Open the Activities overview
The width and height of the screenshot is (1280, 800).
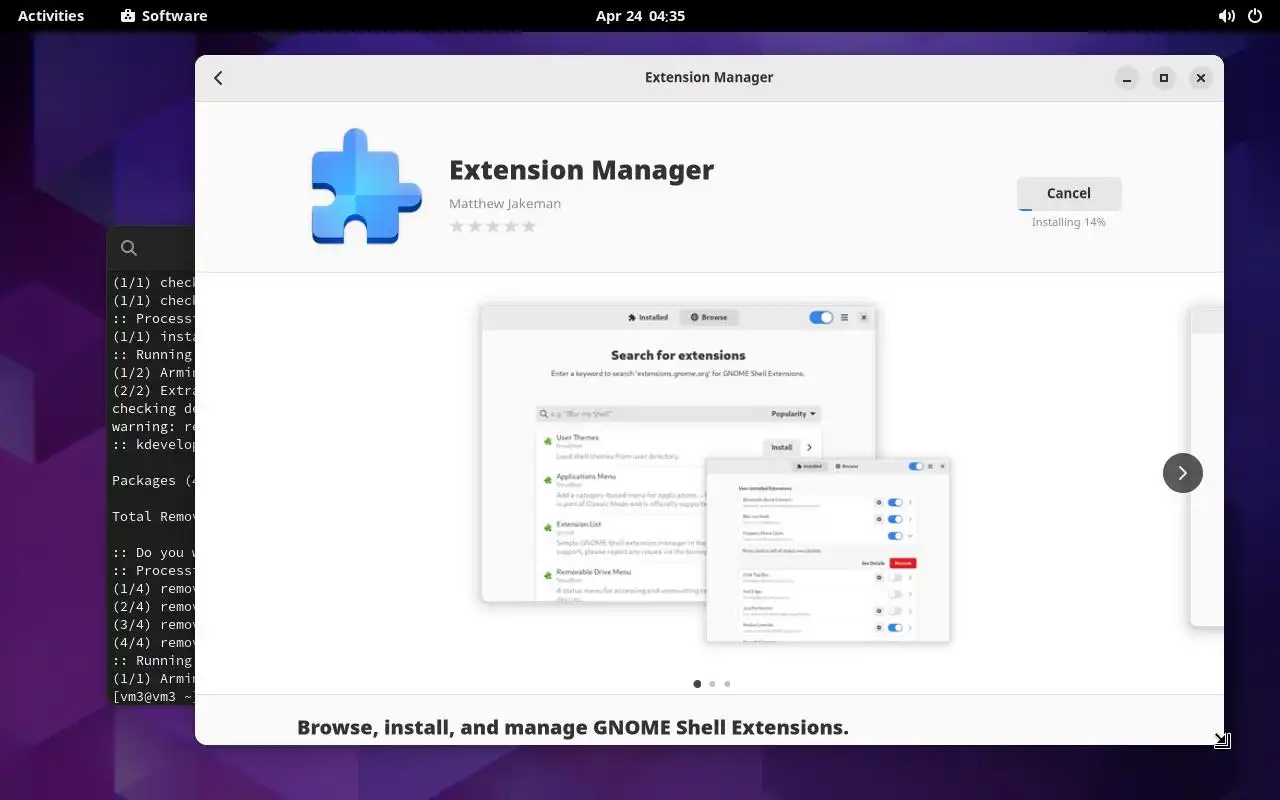(51, 16)
